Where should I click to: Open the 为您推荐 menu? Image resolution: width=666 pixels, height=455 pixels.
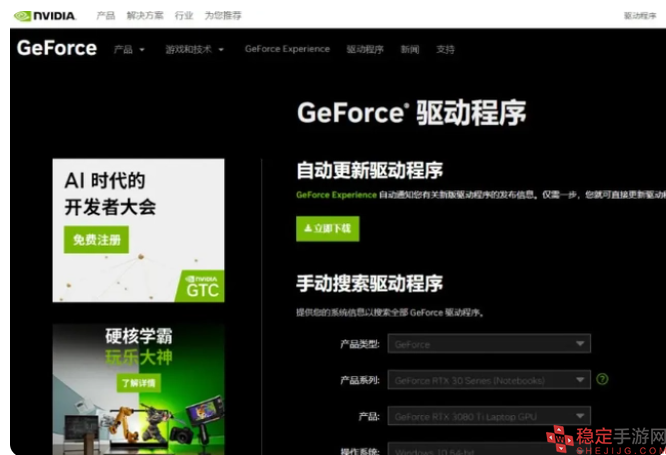click(223, 16)
